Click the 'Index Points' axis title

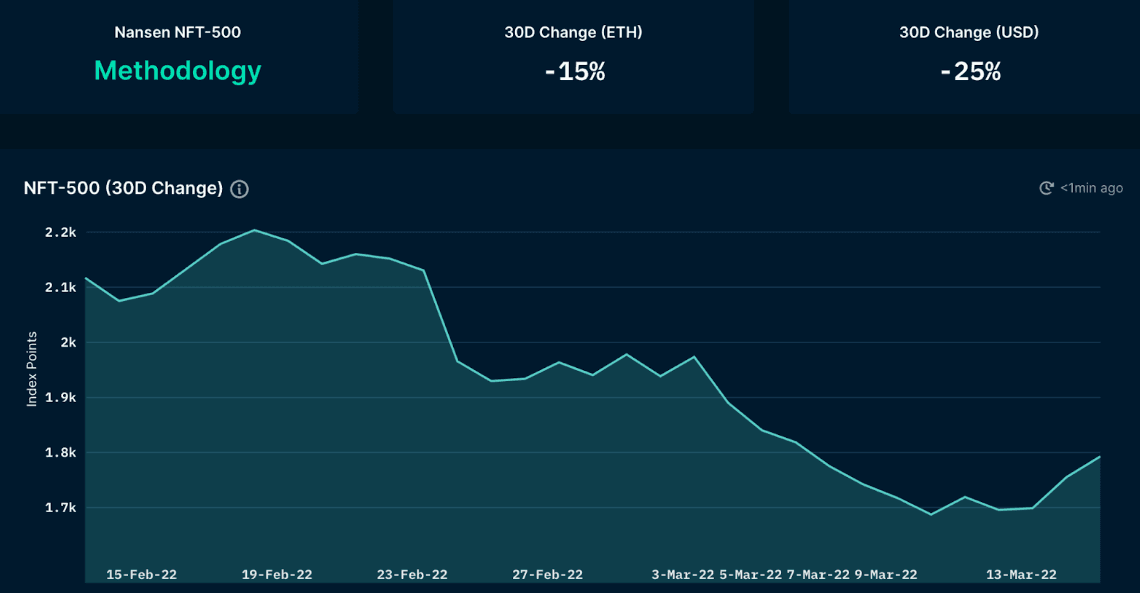tap(32, 369)
